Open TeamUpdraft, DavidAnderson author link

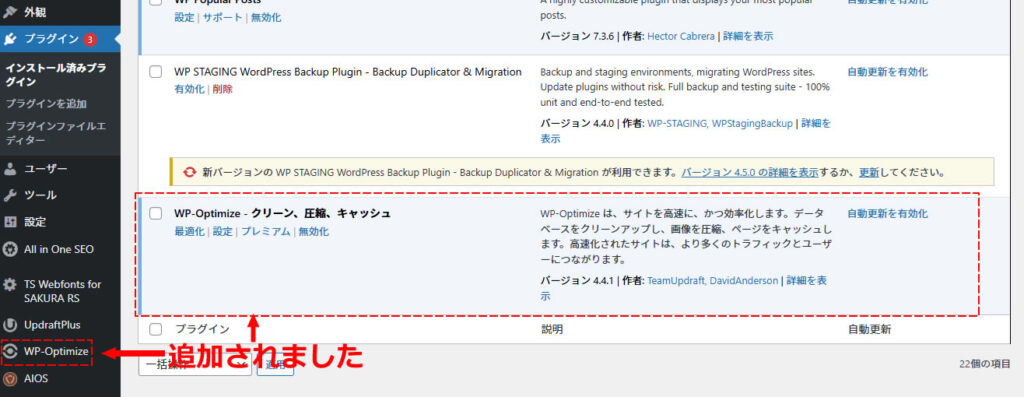(x=712, y=281)
